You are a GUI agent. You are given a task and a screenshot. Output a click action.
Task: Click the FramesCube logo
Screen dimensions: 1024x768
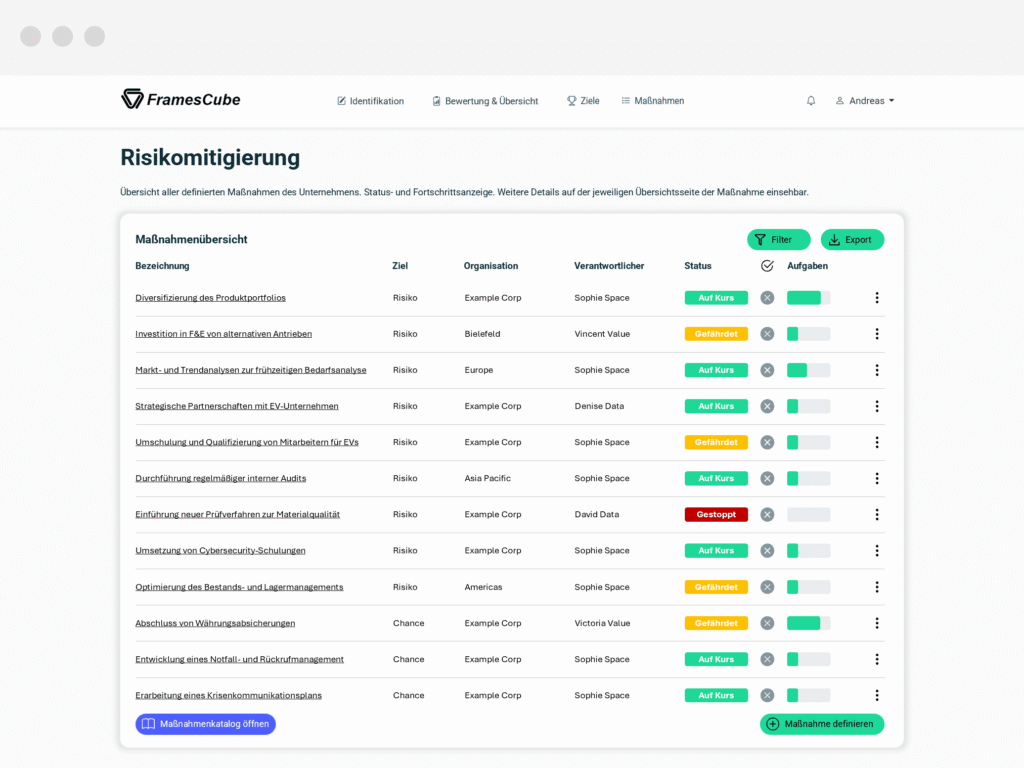point(181,99)
